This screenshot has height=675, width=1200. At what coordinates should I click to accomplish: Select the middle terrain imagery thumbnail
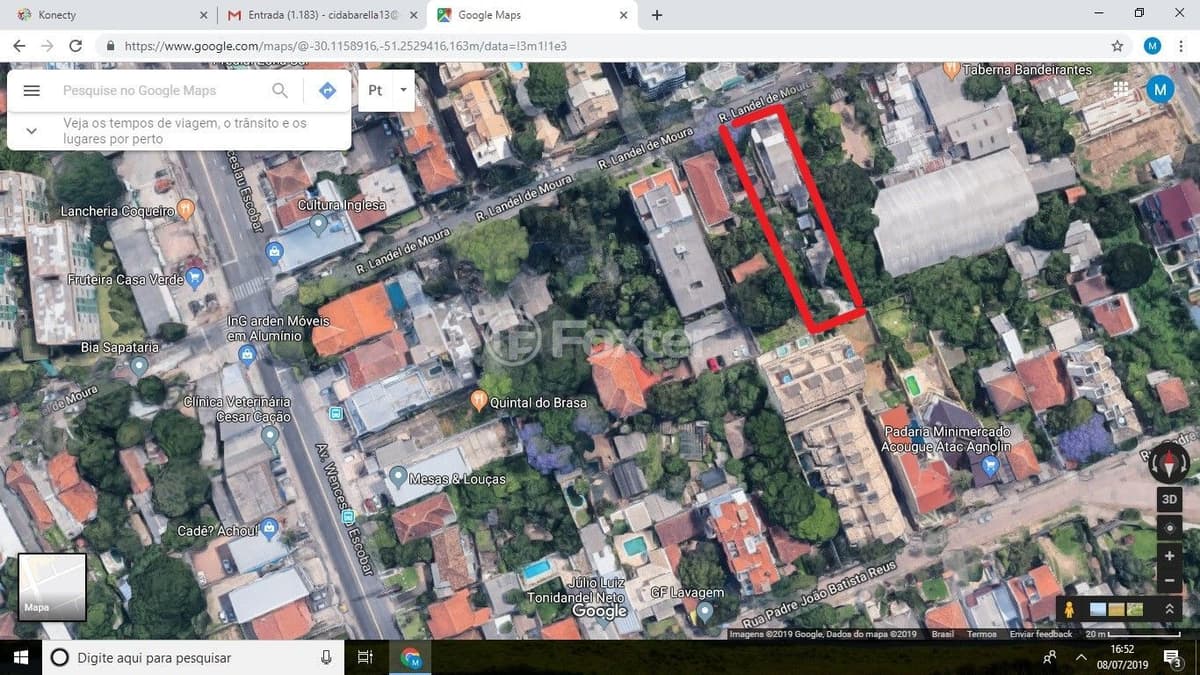(1116, 608)
